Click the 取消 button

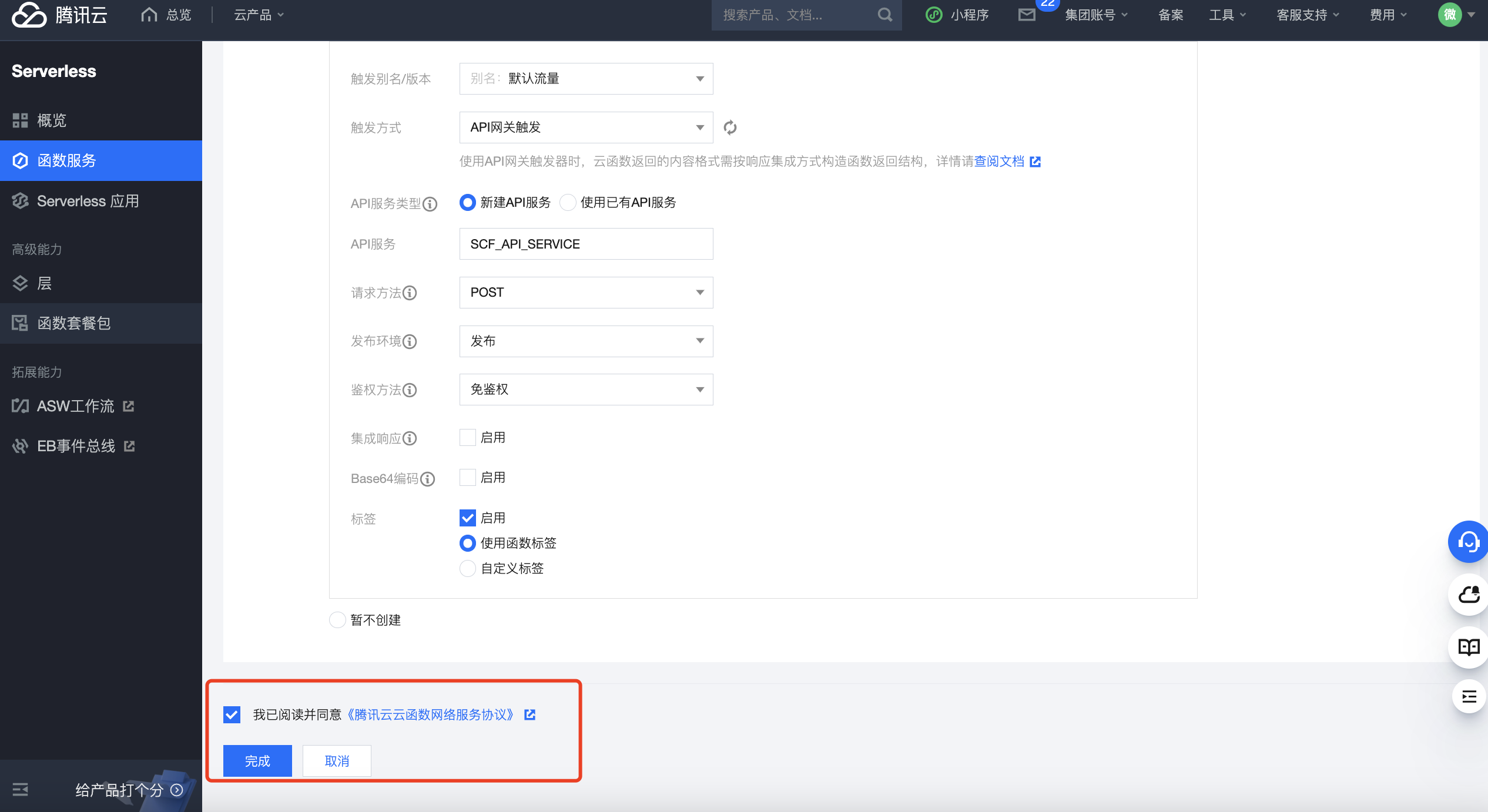pyautogui.click(x=337, y=761)
